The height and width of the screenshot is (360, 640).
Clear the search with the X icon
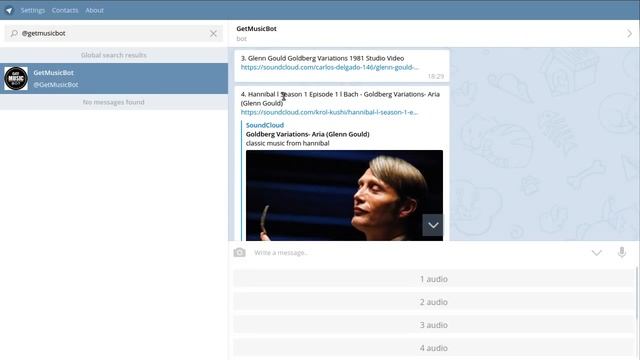pyautogui.click(x=213, y=33)
